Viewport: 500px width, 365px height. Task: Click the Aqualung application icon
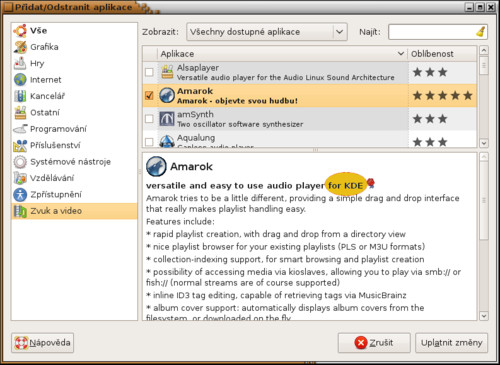point(167,141)
